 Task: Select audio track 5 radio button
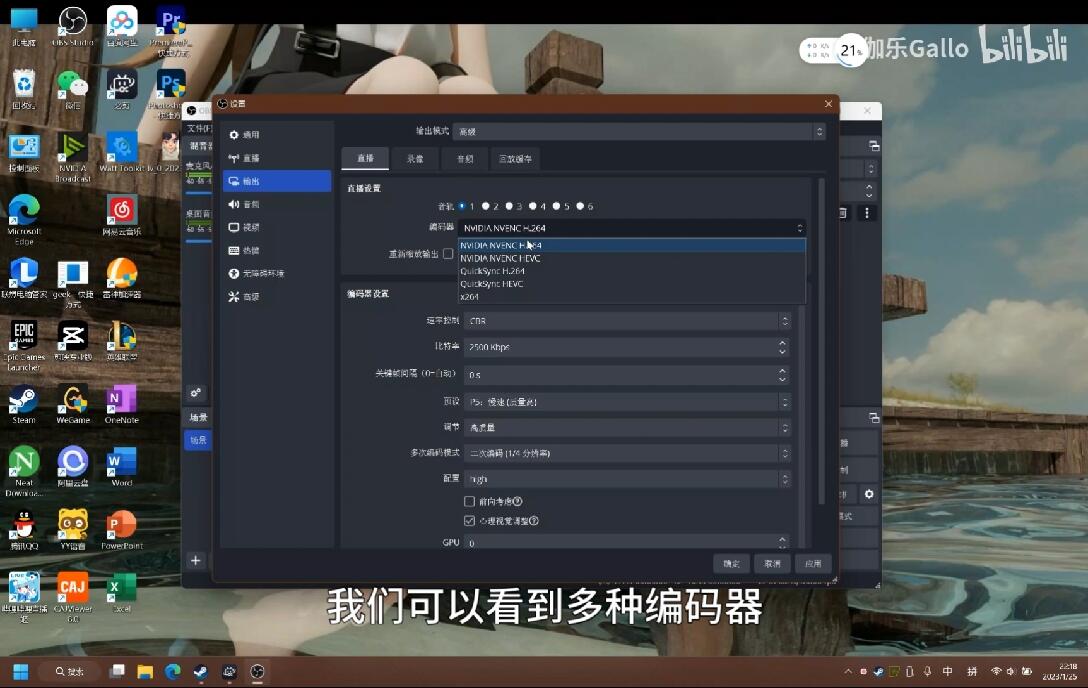click(556, 206)
